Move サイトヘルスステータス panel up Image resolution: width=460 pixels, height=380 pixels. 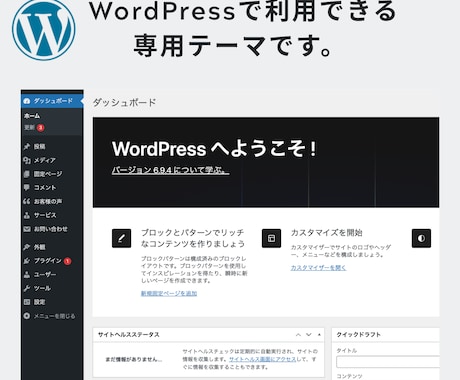tap(298, 335)
